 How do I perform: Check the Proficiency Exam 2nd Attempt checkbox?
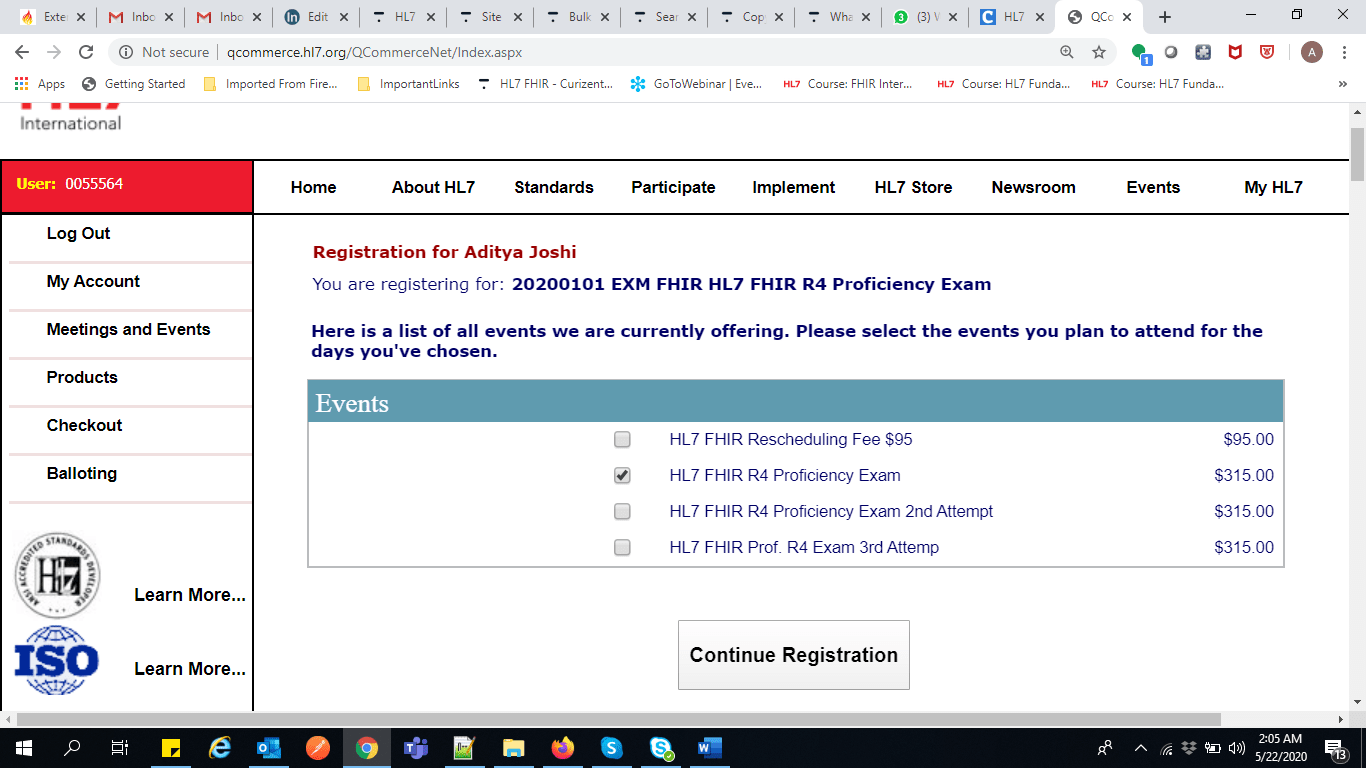pos(622,511)
